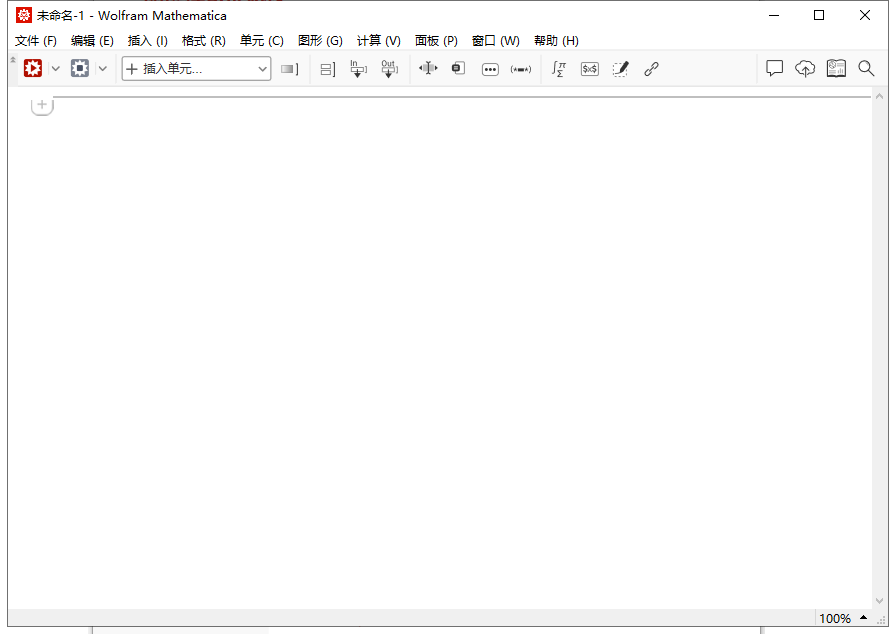Open the 文件 (F) menu
The width and height of the screenshot is (896, 634).
[36, 41]
